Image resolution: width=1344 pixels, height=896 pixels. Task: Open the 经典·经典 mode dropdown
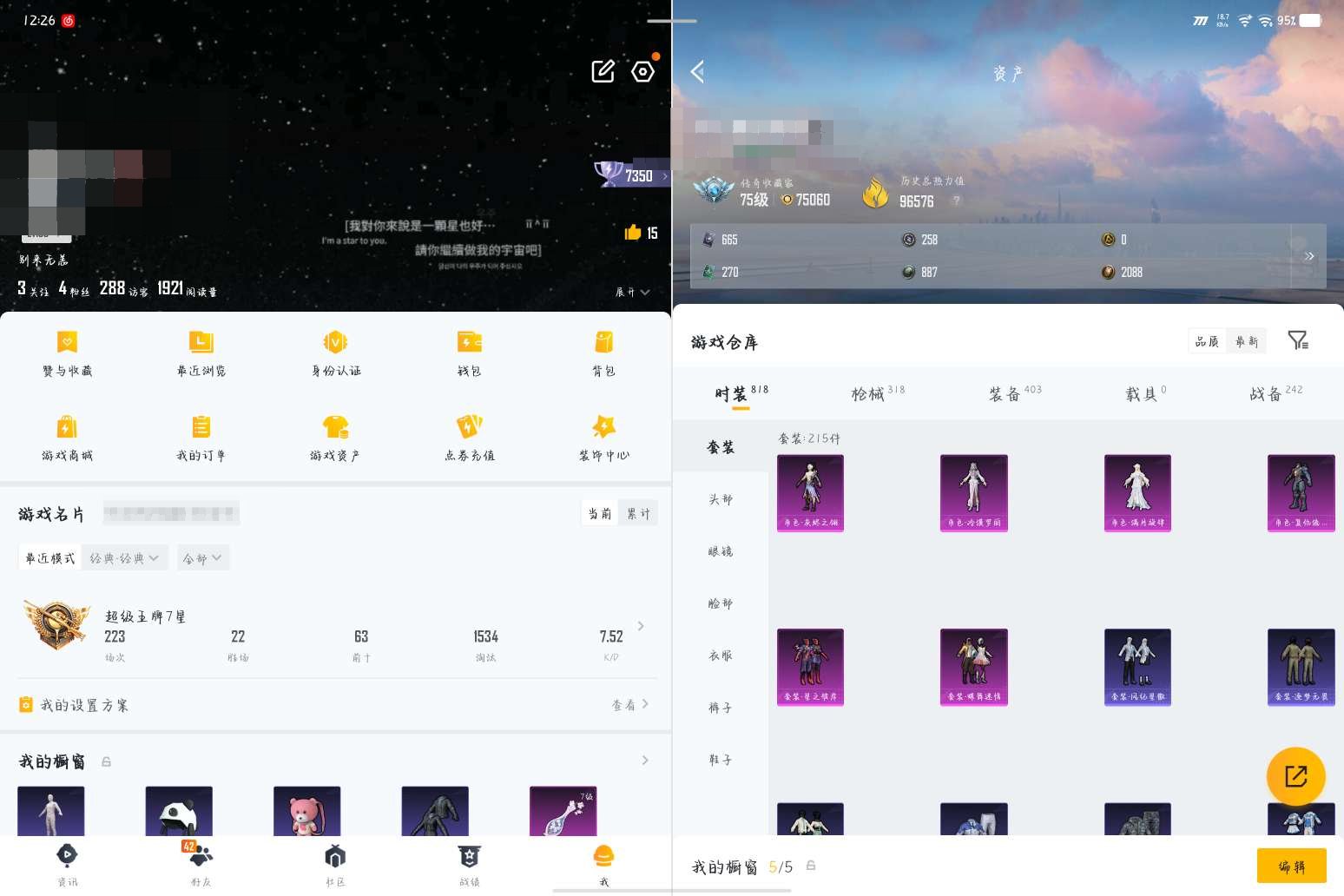tap(124, 557)
